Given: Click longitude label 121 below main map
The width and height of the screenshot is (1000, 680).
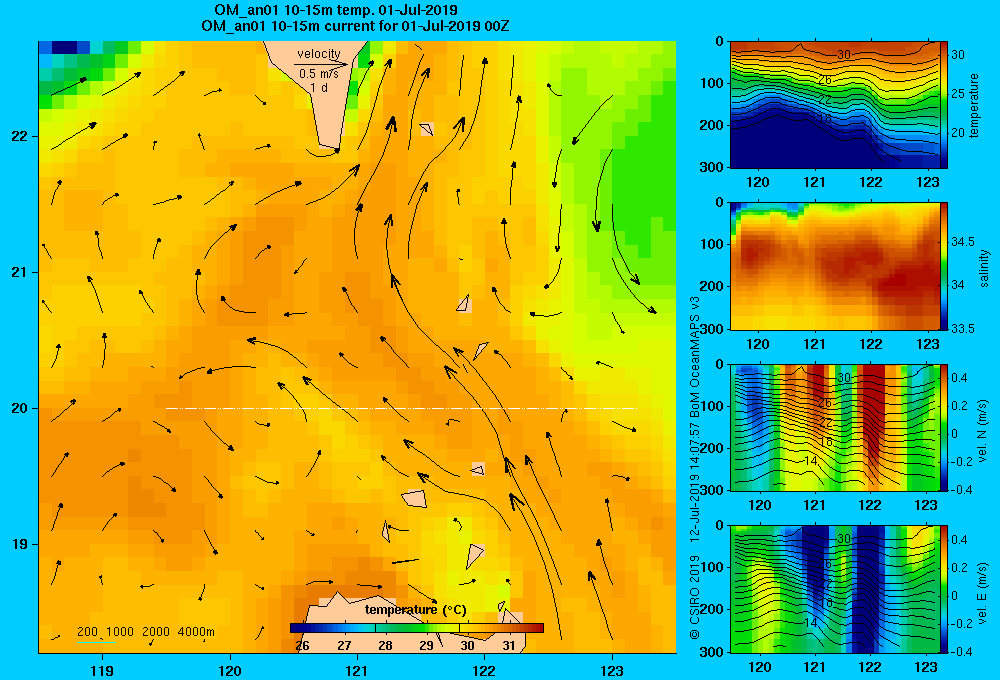Looking at the screenshot, I should tap(357, 670).
